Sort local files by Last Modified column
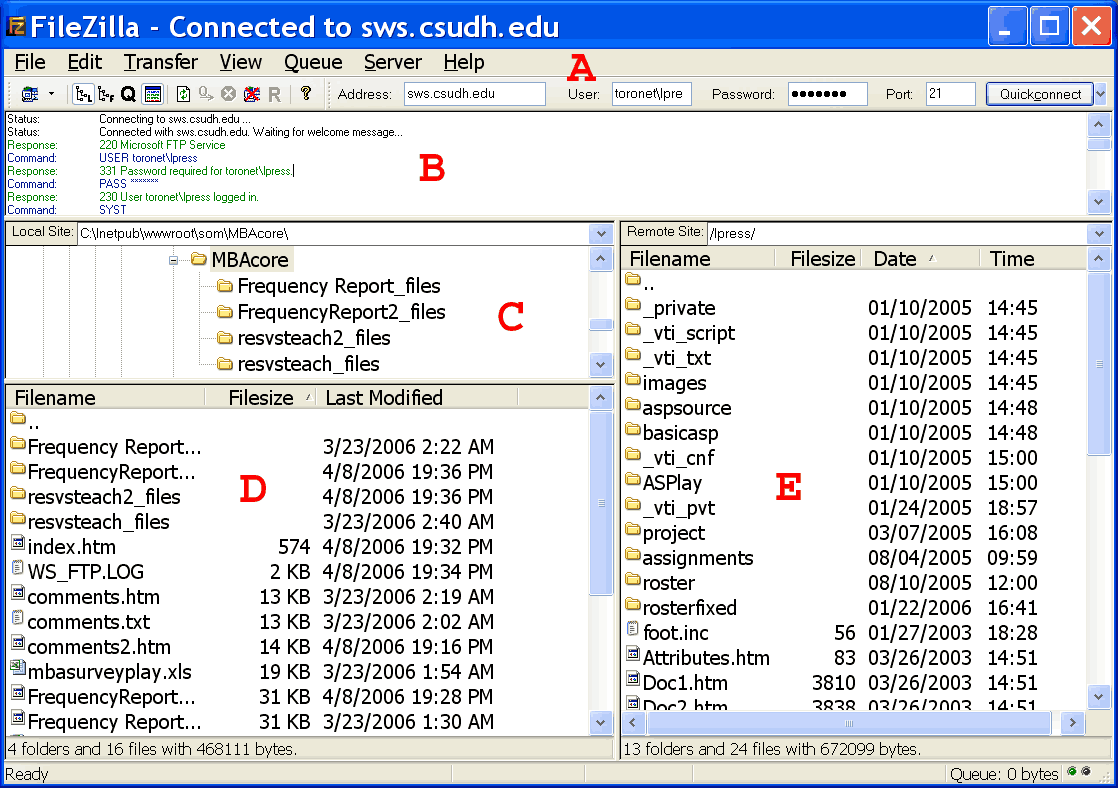1118x788 pixels. pyautogui.click(x=417, y=398)
